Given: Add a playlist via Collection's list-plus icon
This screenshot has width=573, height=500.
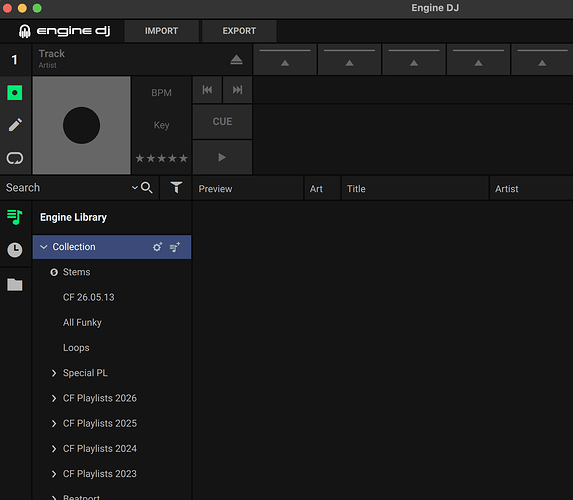Looking at the screenshot, I should click(175, 247).
